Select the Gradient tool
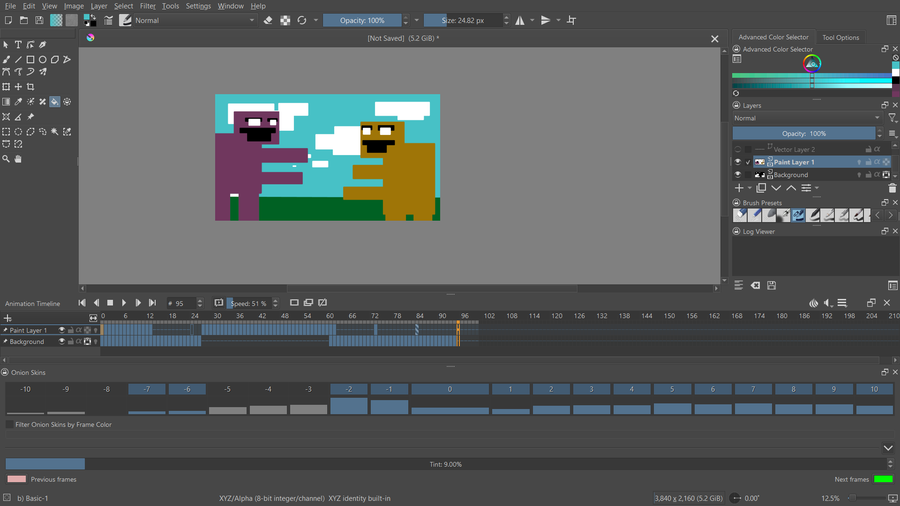 [x=6, y=102]
